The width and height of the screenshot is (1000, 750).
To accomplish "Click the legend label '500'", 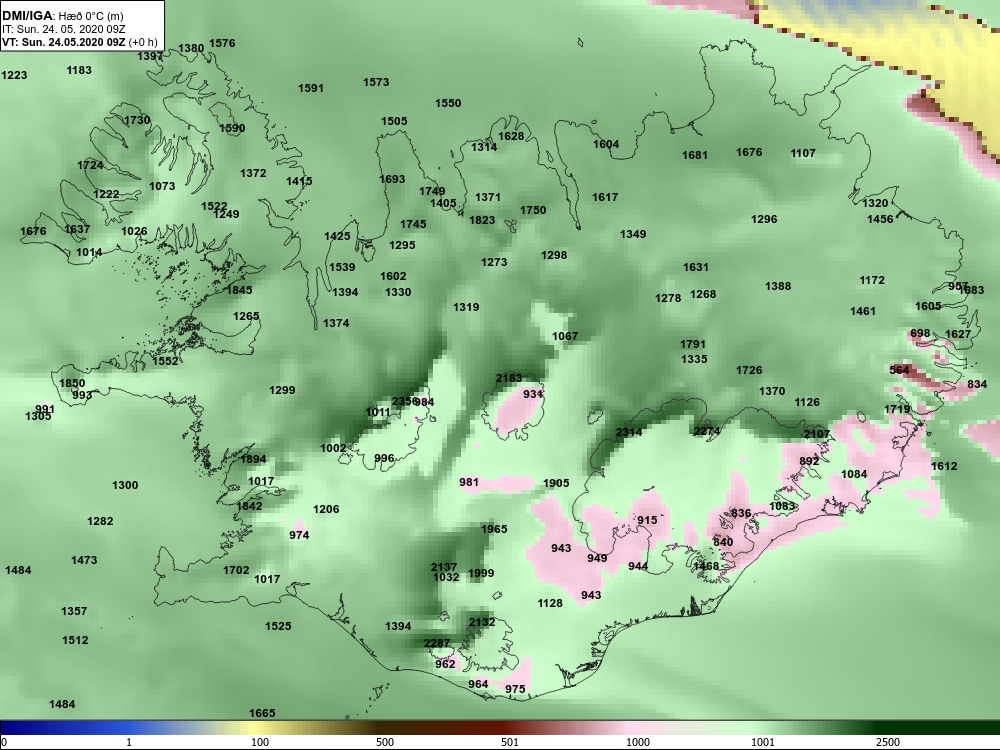I will click(385, 742).
